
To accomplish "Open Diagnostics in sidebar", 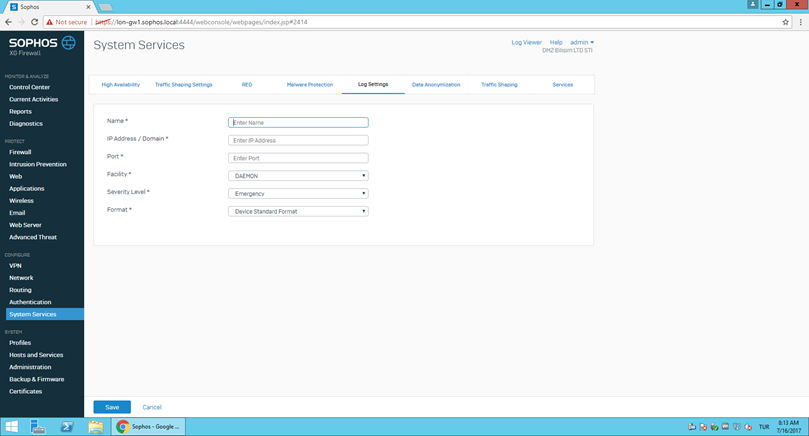I will pyautogui.click(x=26, y=124).
